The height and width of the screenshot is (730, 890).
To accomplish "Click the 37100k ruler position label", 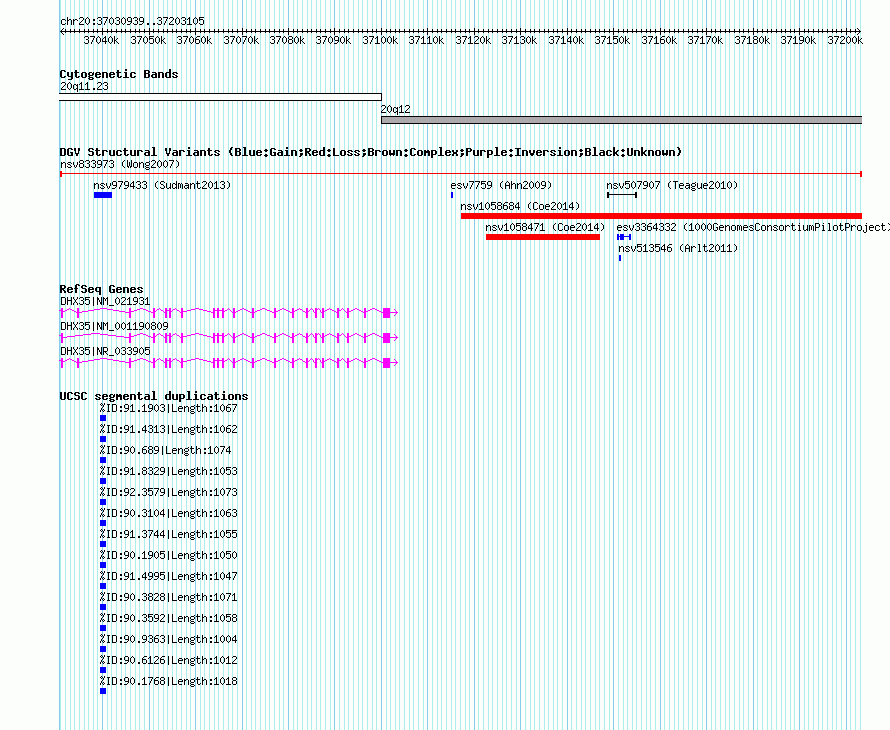I will click(380, 40).
